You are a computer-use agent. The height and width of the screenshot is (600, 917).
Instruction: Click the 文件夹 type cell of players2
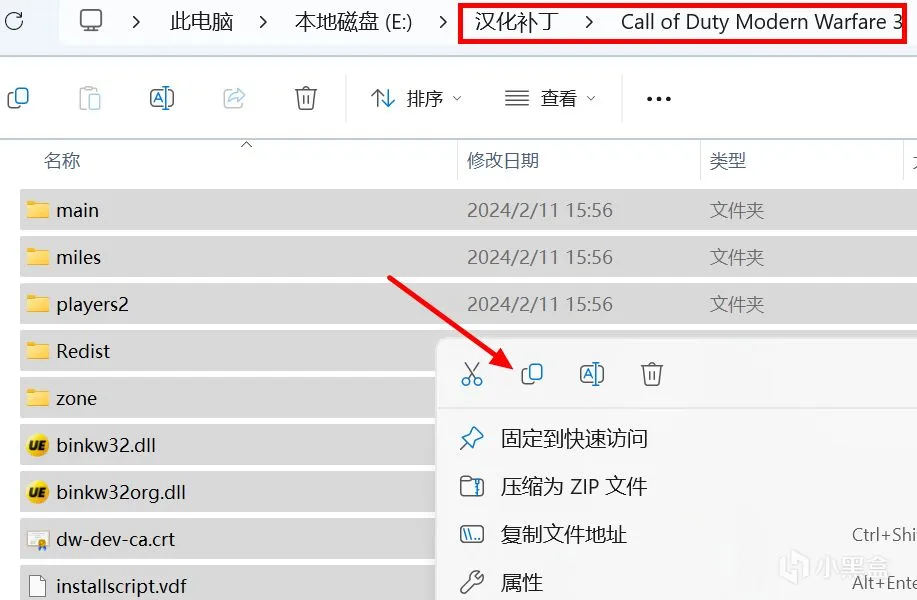(736, 304)
